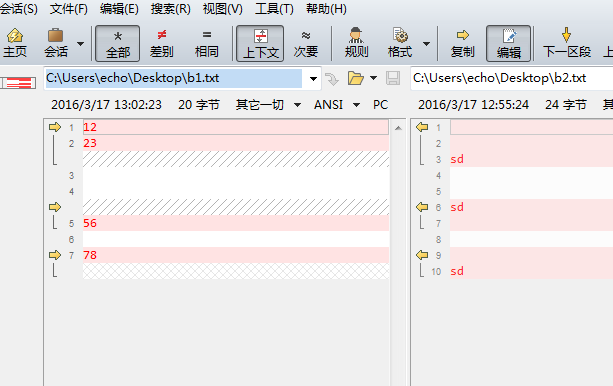Expand the 会话 toolbar dropdown arrow
613x386 pixels.
(81, 44)
